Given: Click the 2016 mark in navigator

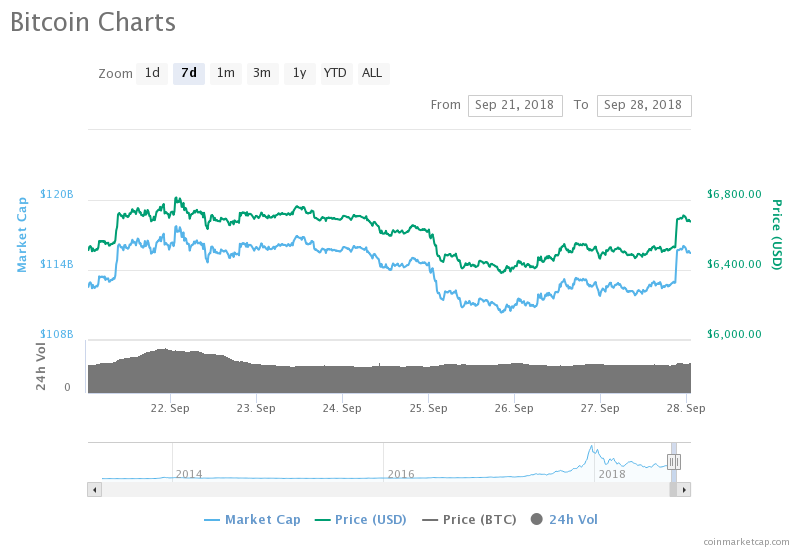Looking at the screenshot, I should tap(401, 474).
